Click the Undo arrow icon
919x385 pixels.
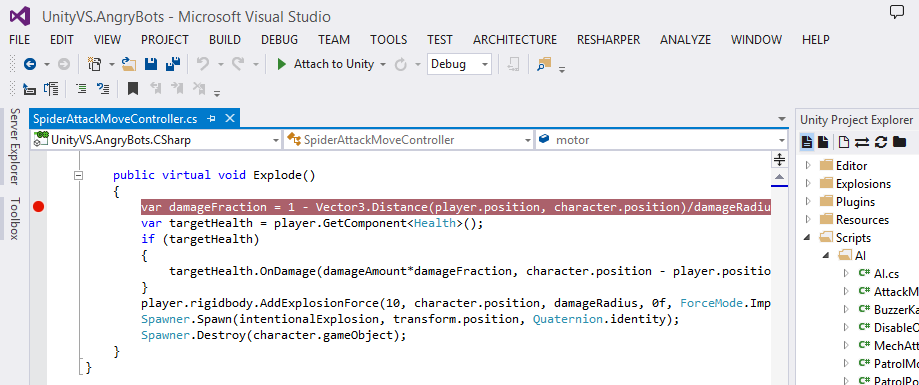203,64
